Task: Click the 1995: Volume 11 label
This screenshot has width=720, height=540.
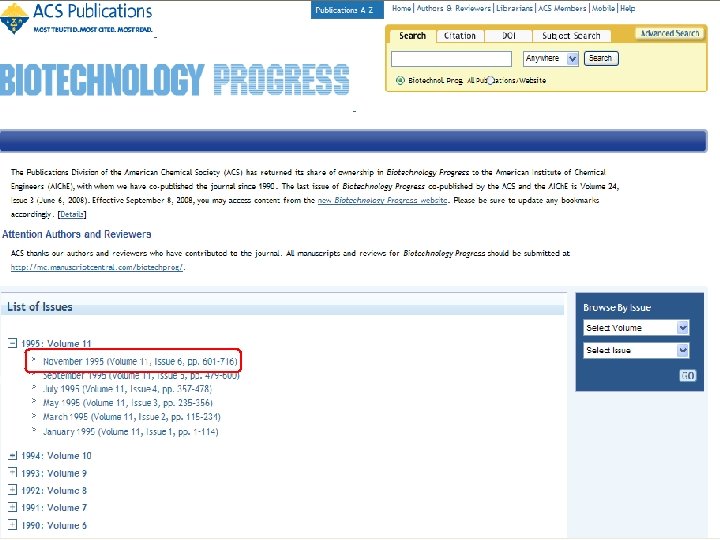Action: coord(56,343)
